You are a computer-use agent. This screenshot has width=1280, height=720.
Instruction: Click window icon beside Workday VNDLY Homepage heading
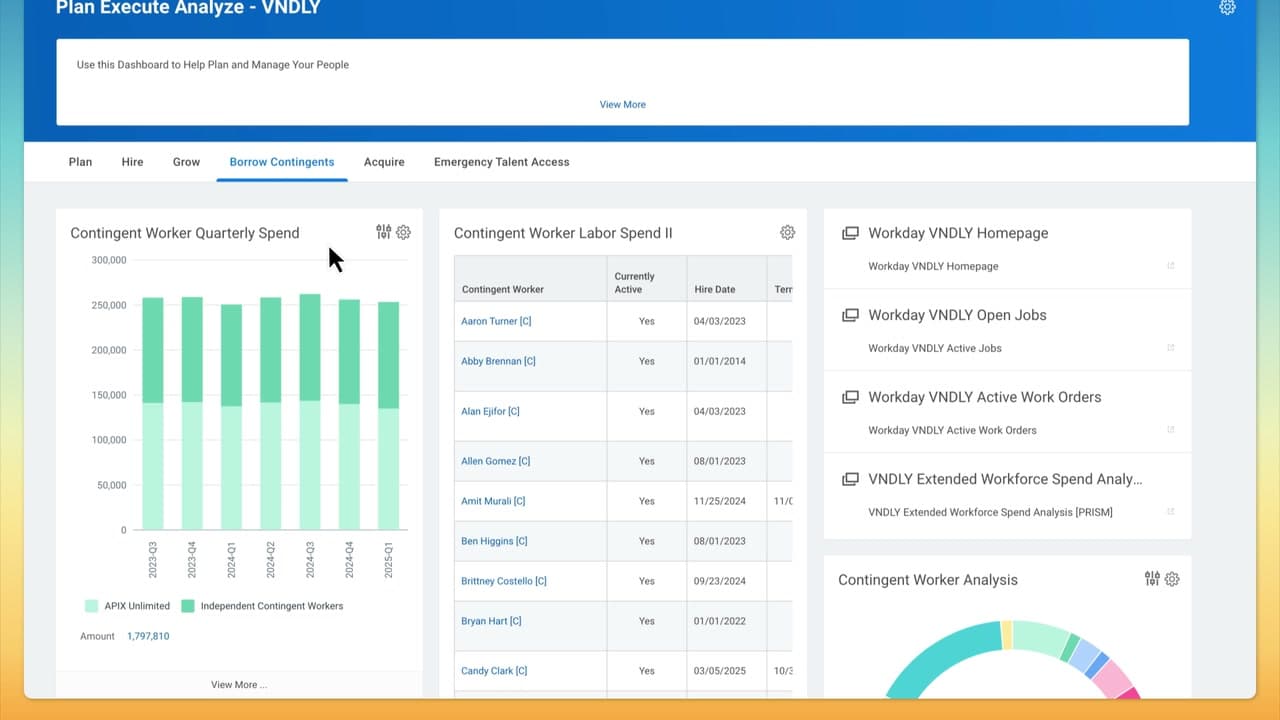coord(850,233)
